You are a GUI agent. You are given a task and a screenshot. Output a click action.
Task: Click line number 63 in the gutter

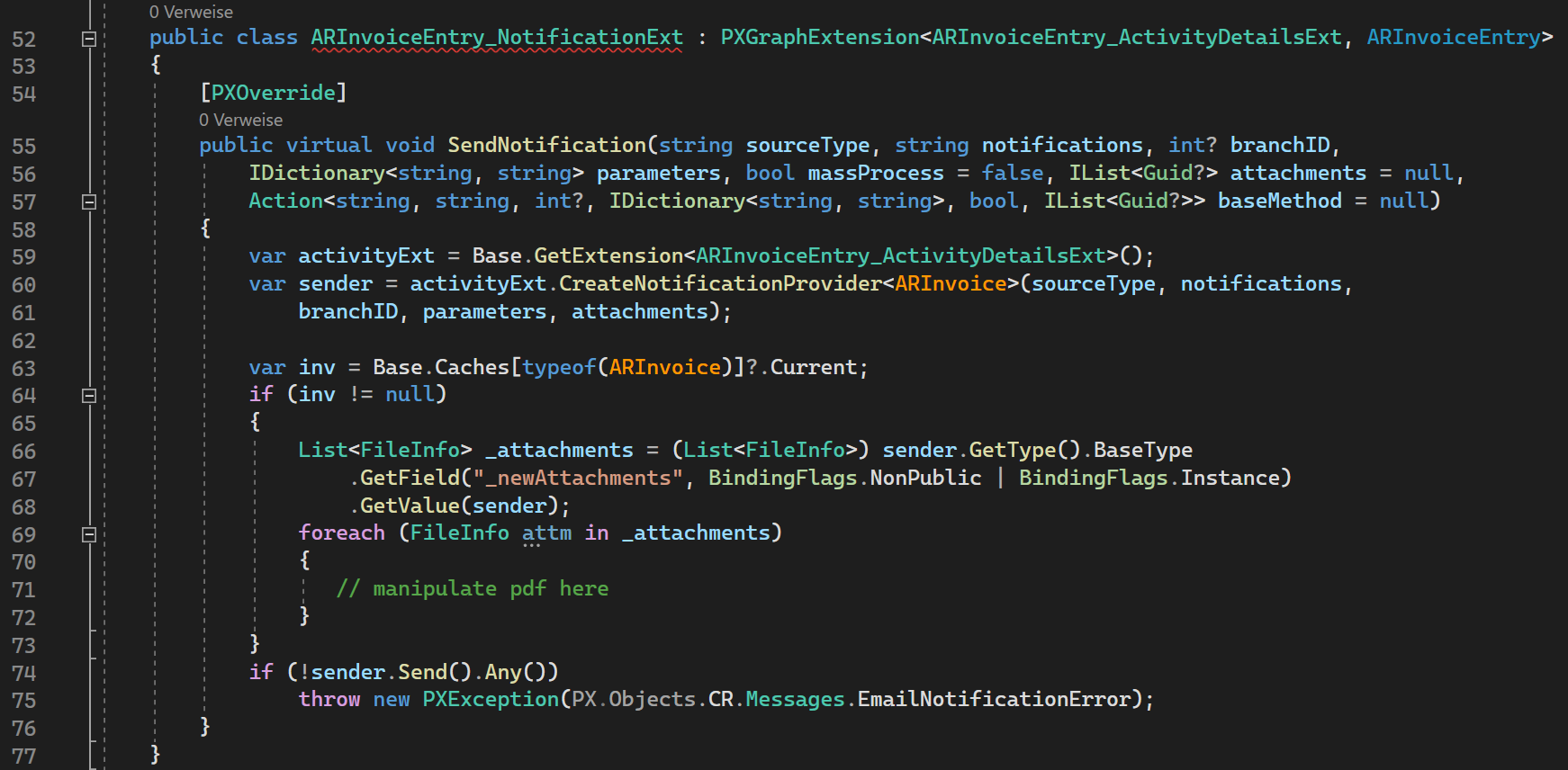(24, 369)
